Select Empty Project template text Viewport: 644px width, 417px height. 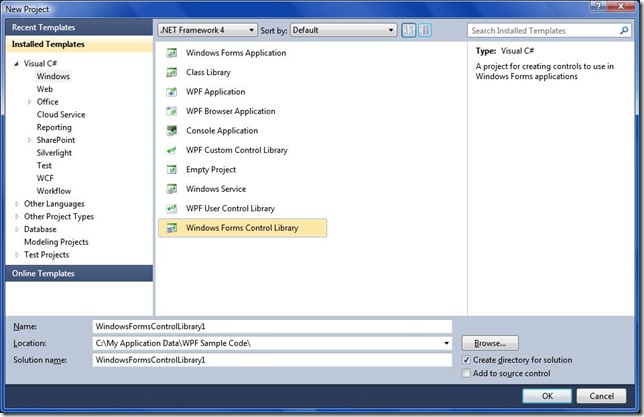(x=211, y=170)
